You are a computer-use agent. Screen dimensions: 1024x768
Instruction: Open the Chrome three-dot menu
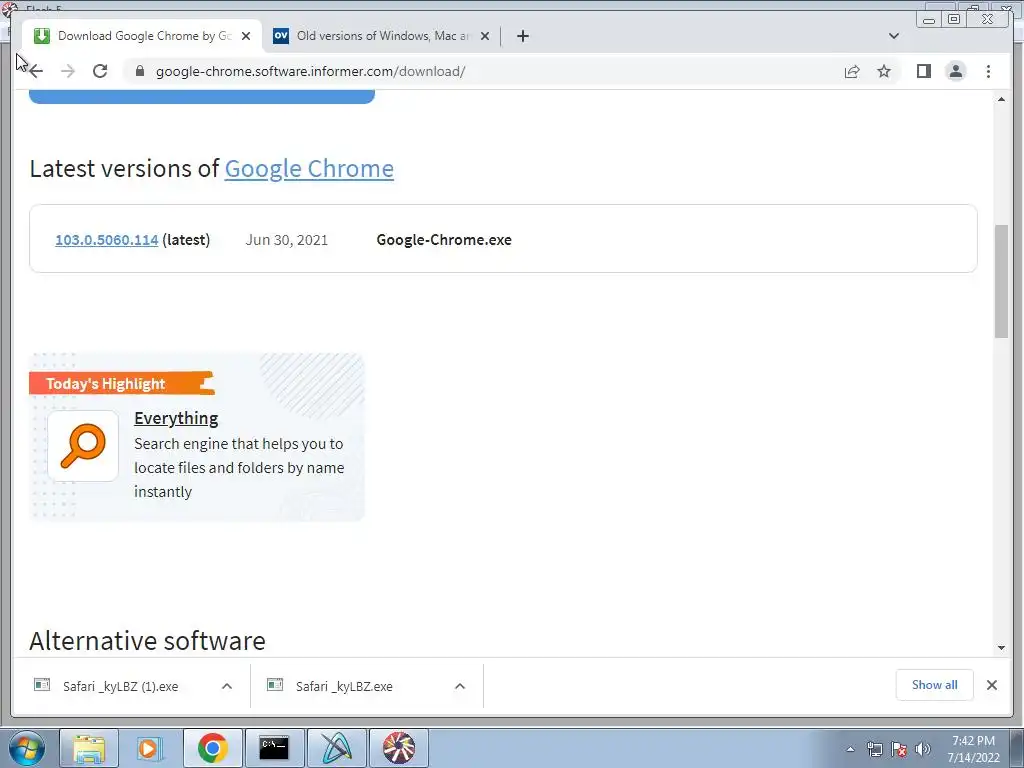point(988,71)
